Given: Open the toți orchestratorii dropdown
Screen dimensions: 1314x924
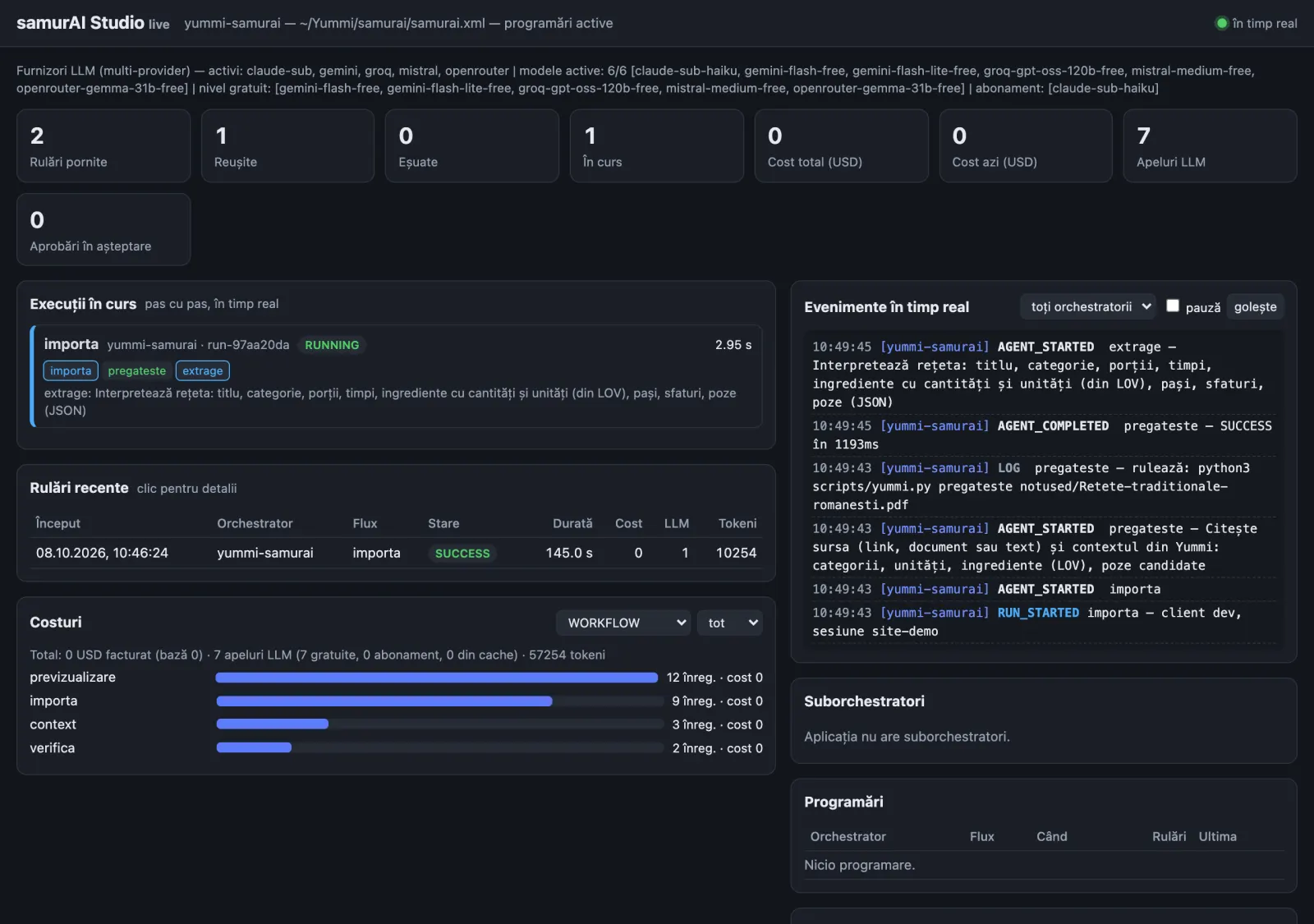Looking at the screenshot, I should [1088, 306].
